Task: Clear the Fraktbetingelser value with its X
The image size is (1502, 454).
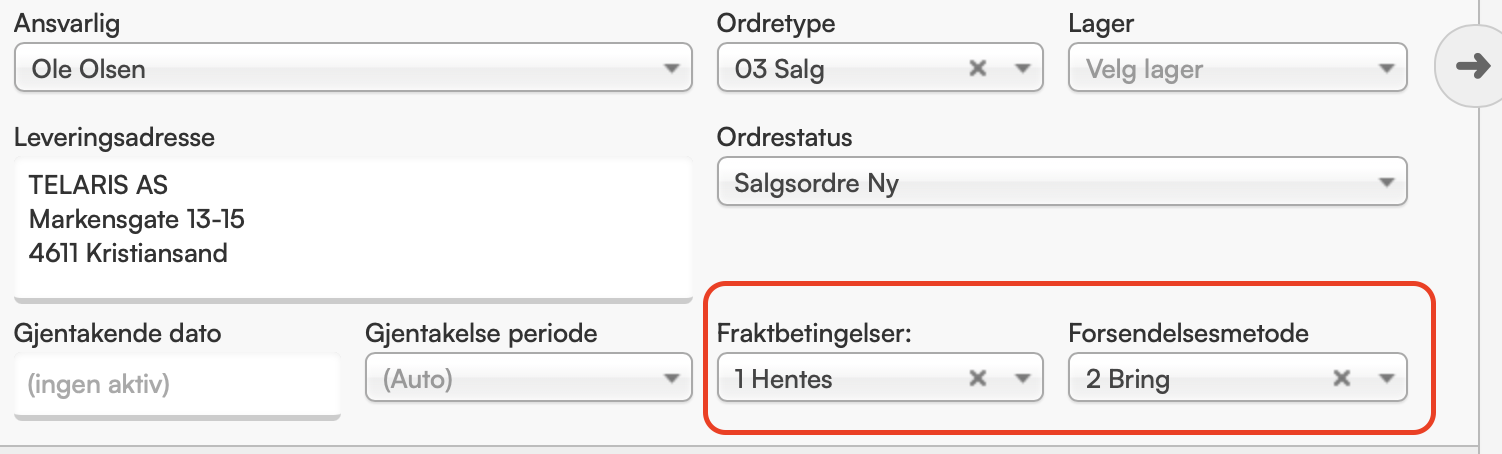Action: click(979, 379)
